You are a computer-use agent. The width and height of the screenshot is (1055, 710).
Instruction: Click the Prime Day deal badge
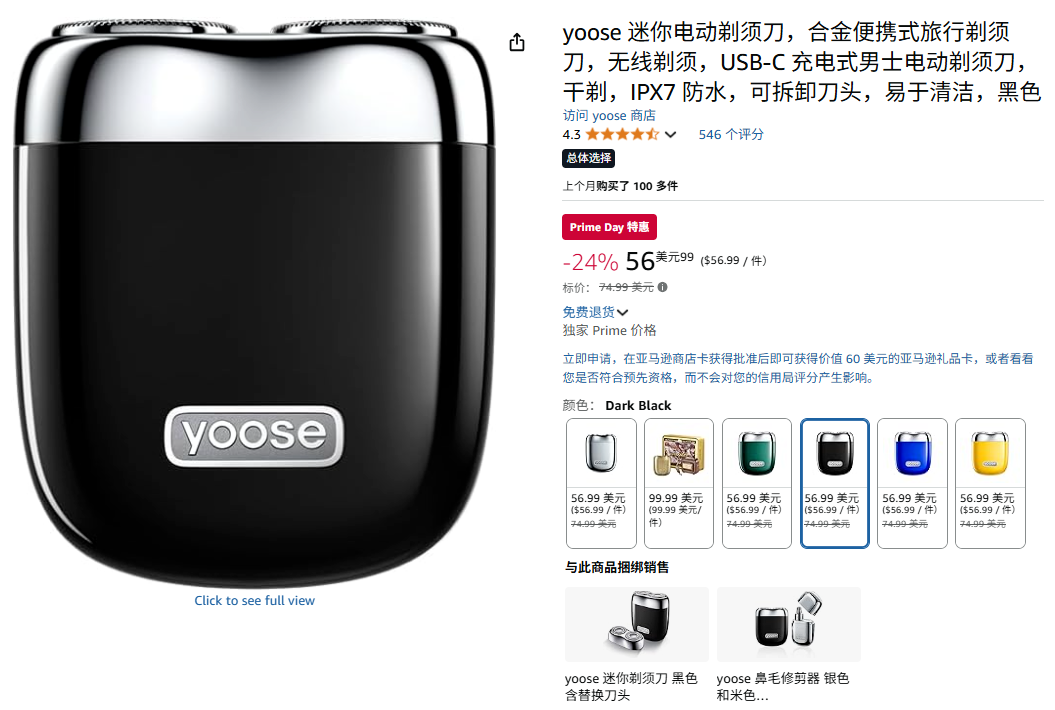tap(610, 227)
